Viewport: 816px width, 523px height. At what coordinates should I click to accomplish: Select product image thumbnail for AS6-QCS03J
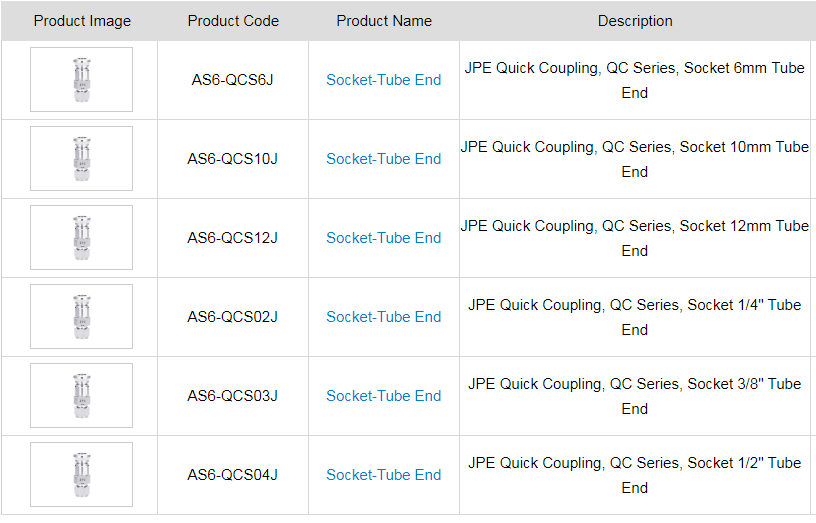tap(81, 396)
